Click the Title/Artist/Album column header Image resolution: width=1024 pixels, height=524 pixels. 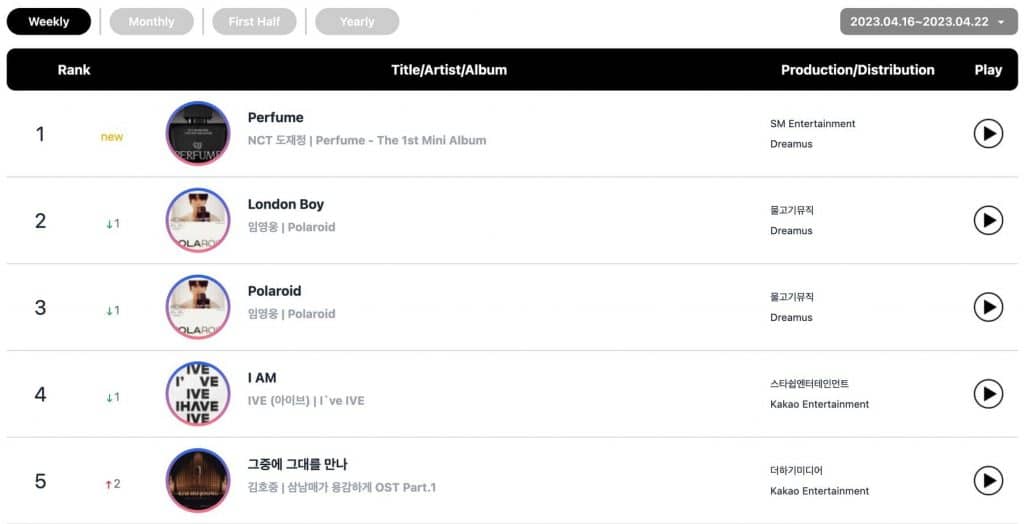coord(449,70)
